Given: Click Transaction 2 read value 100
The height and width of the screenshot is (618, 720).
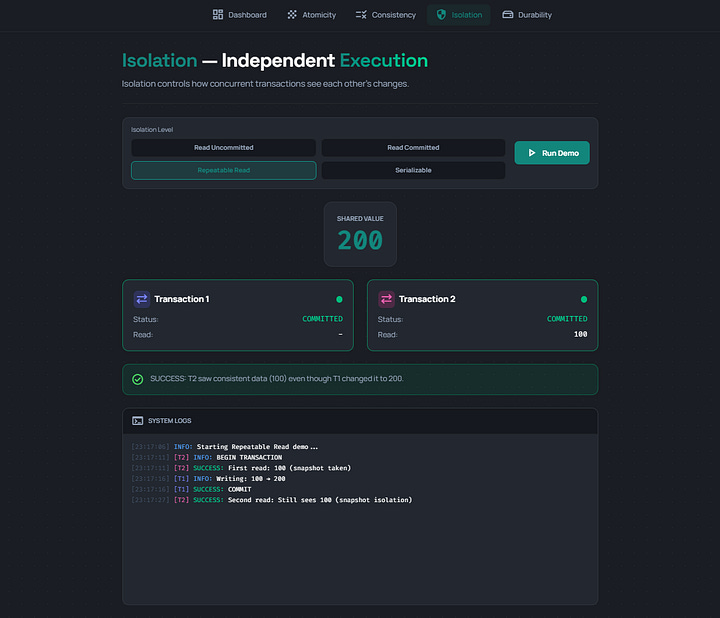Looking at the screenshot, I should click(x=580, y=334).
